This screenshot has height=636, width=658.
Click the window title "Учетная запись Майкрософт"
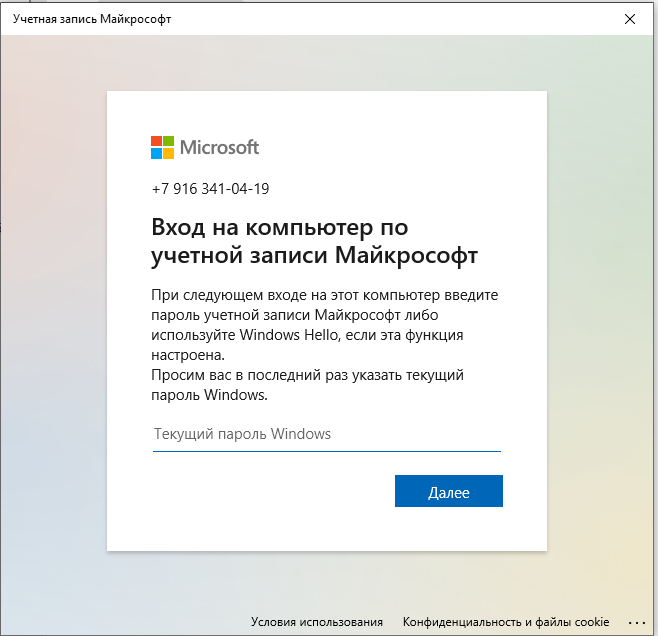tap(92, 19)
